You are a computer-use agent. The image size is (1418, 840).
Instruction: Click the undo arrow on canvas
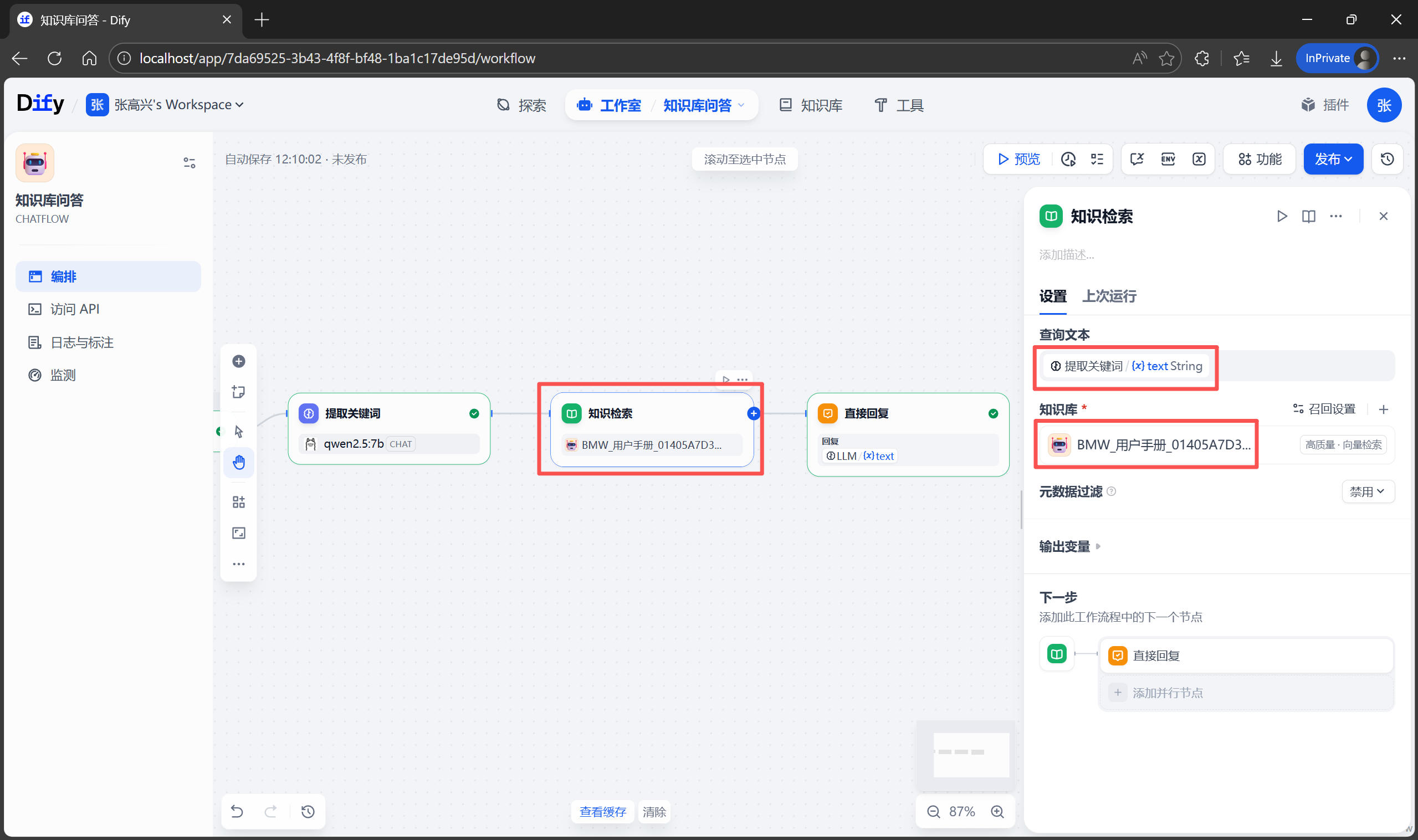(x=237, y=811)
